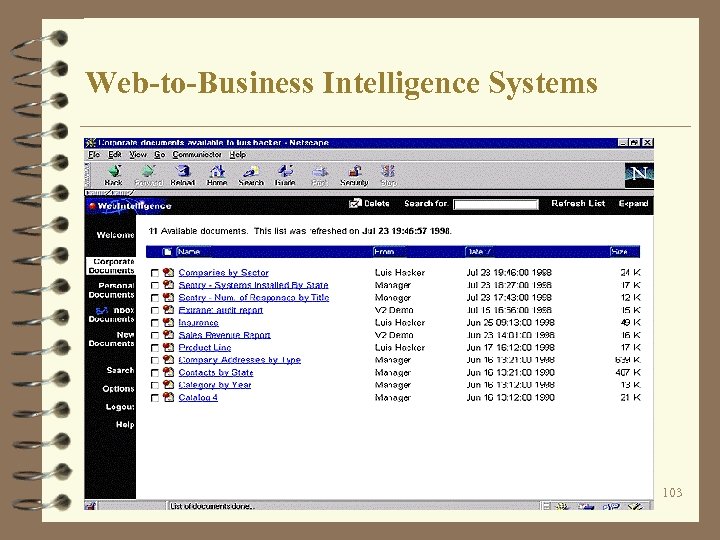This screenshot has height=540, width=720.
Task: Open Options in the sidebar
Action: tap(118, 388)
